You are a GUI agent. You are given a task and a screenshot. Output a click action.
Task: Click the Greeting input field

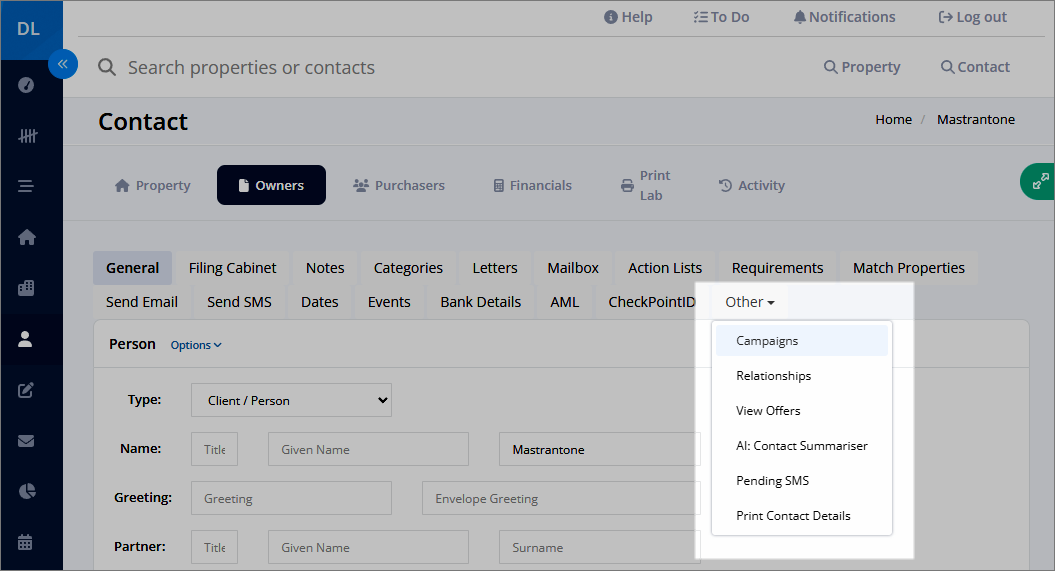(291, 498)
